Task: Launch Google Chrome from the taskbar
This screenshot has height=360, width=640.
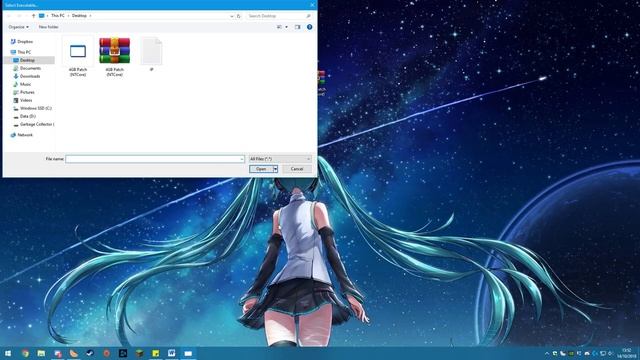Action: point(25,353)
